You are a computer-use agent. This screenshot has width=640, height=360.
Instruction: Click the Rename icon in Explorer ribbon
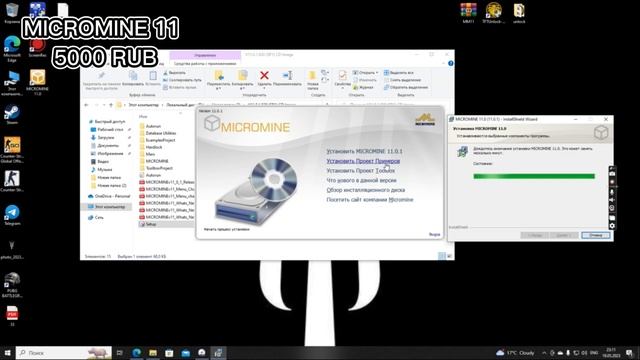click(287, 75)
